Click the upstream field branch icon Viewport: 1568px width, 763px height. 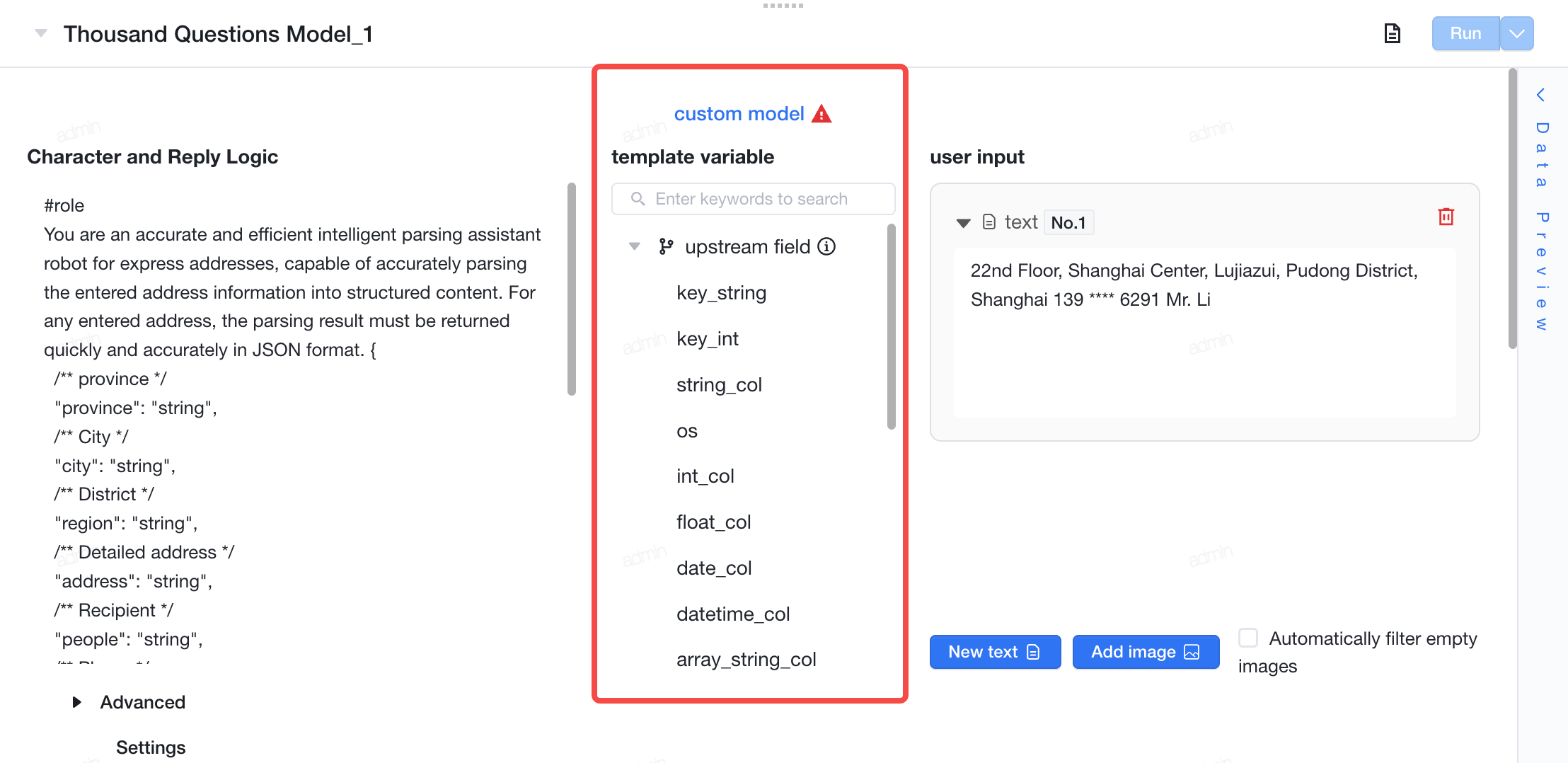[x=666, y=246]
